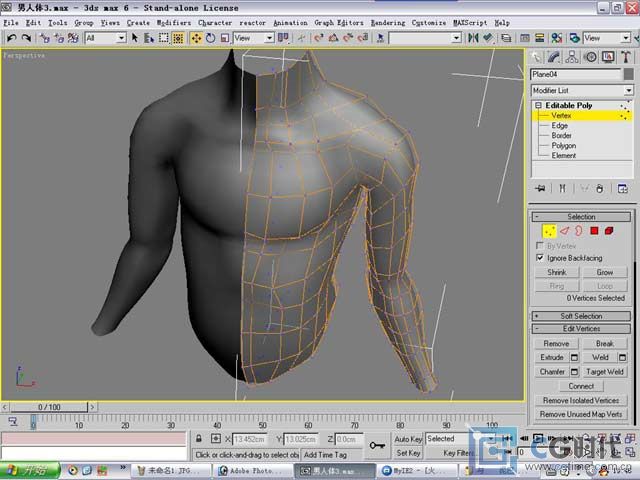
Task: Open the Utilities hammer panel tab
Action: 626,57
